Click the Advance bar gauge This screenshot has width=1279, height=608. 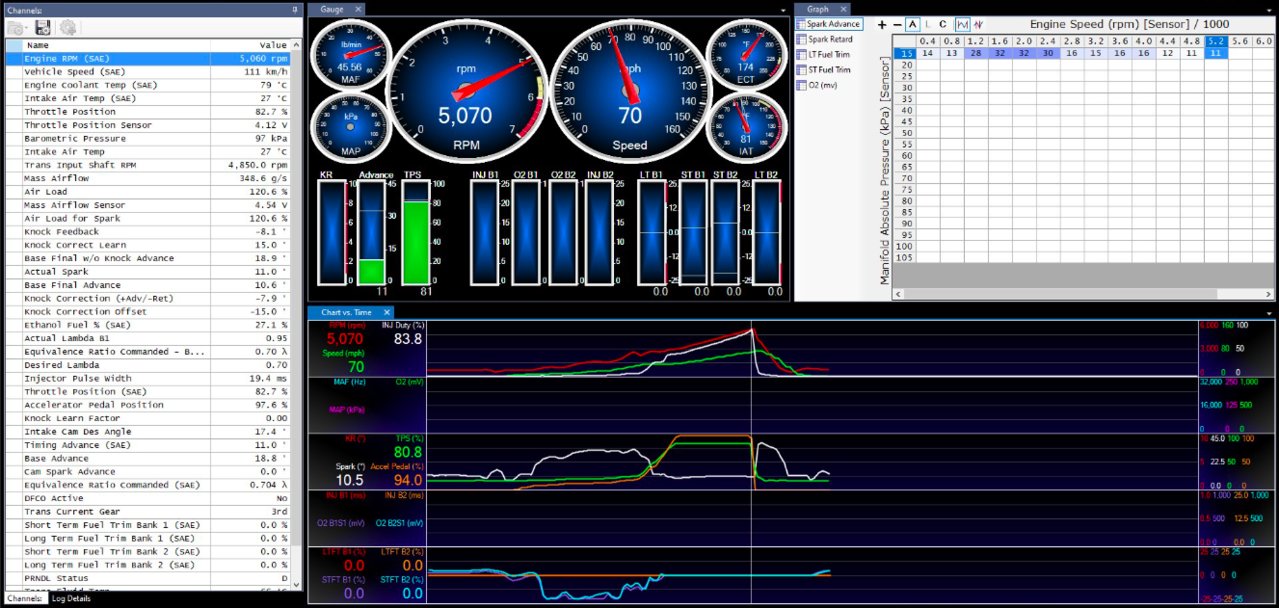[x=373, y=232]
